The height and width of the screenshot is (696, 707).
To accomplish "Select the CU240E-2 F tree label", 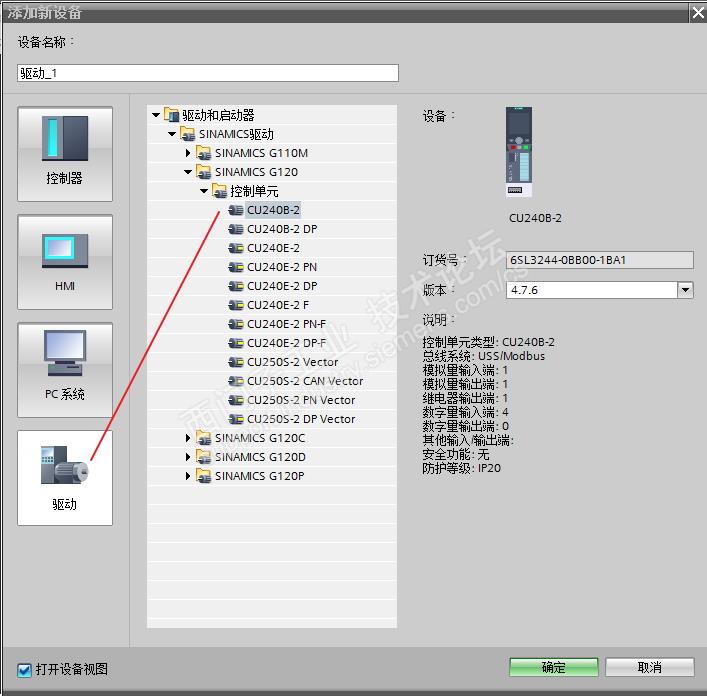I will coord(278,305).
